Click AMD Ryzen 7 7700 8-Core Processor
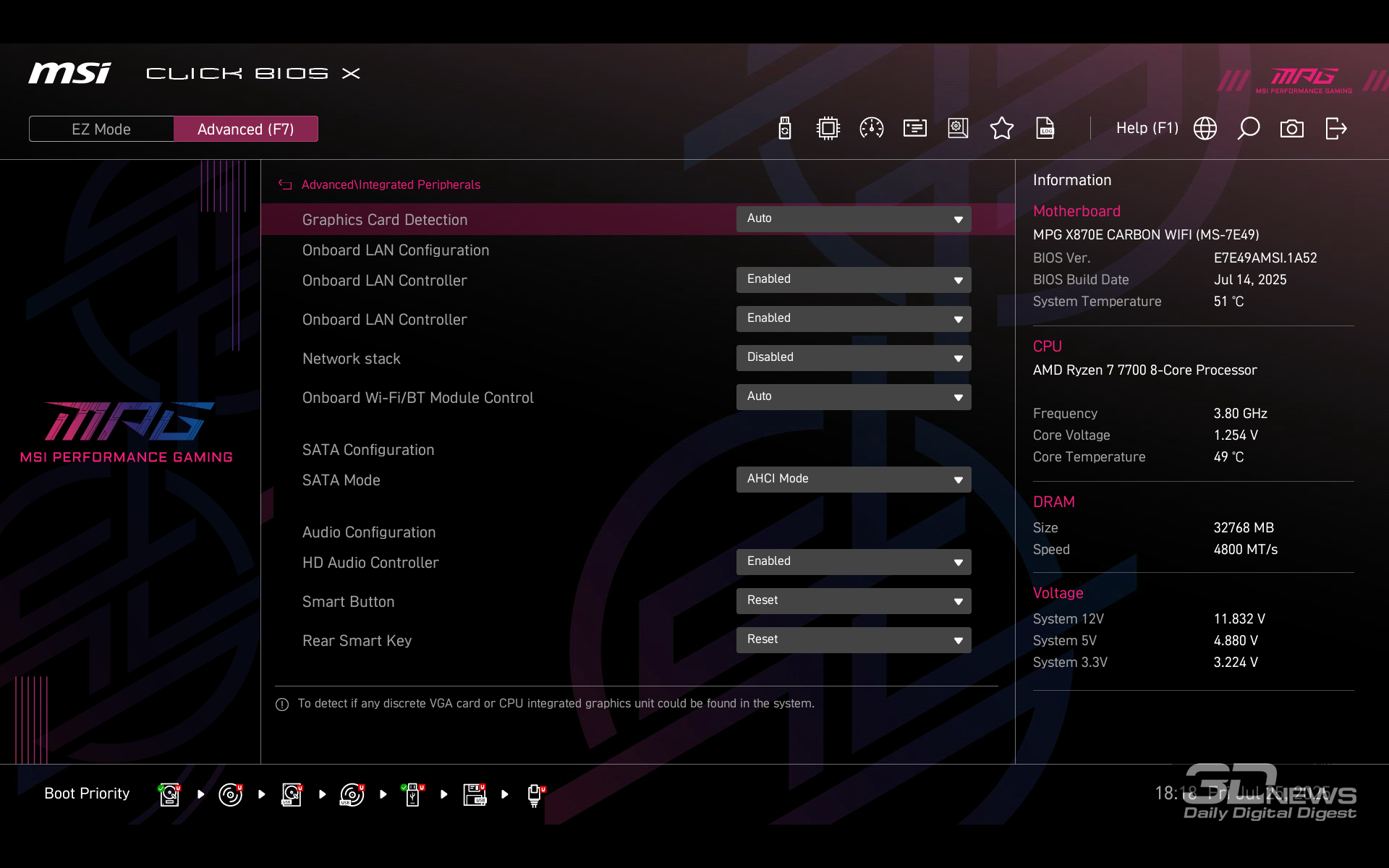 pos(1144,370)
